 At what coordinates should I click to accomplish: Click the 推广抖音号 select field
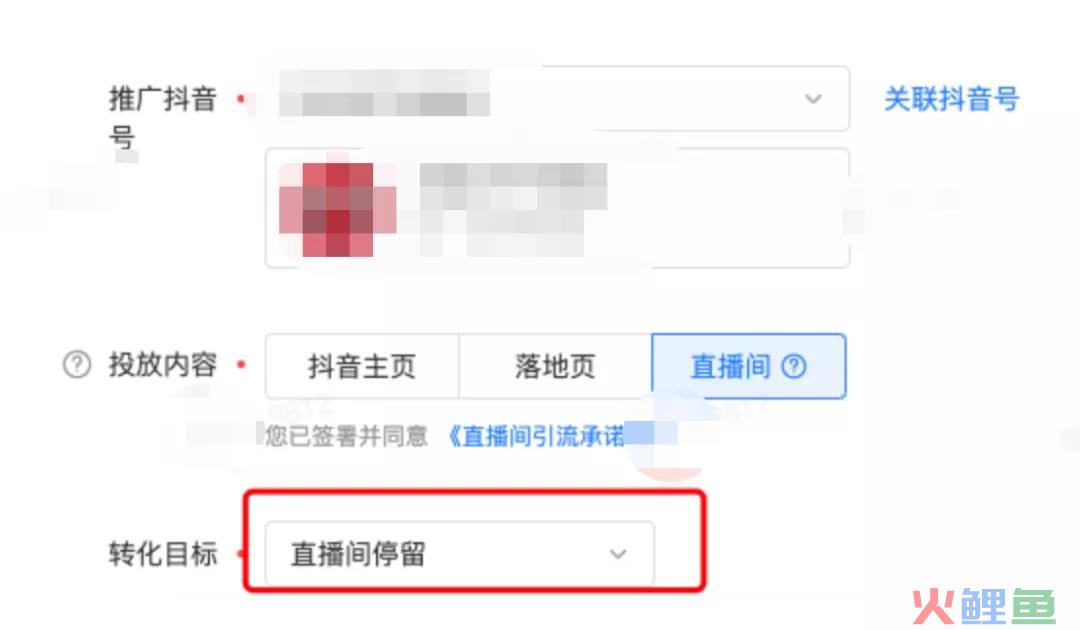(557, 98)
